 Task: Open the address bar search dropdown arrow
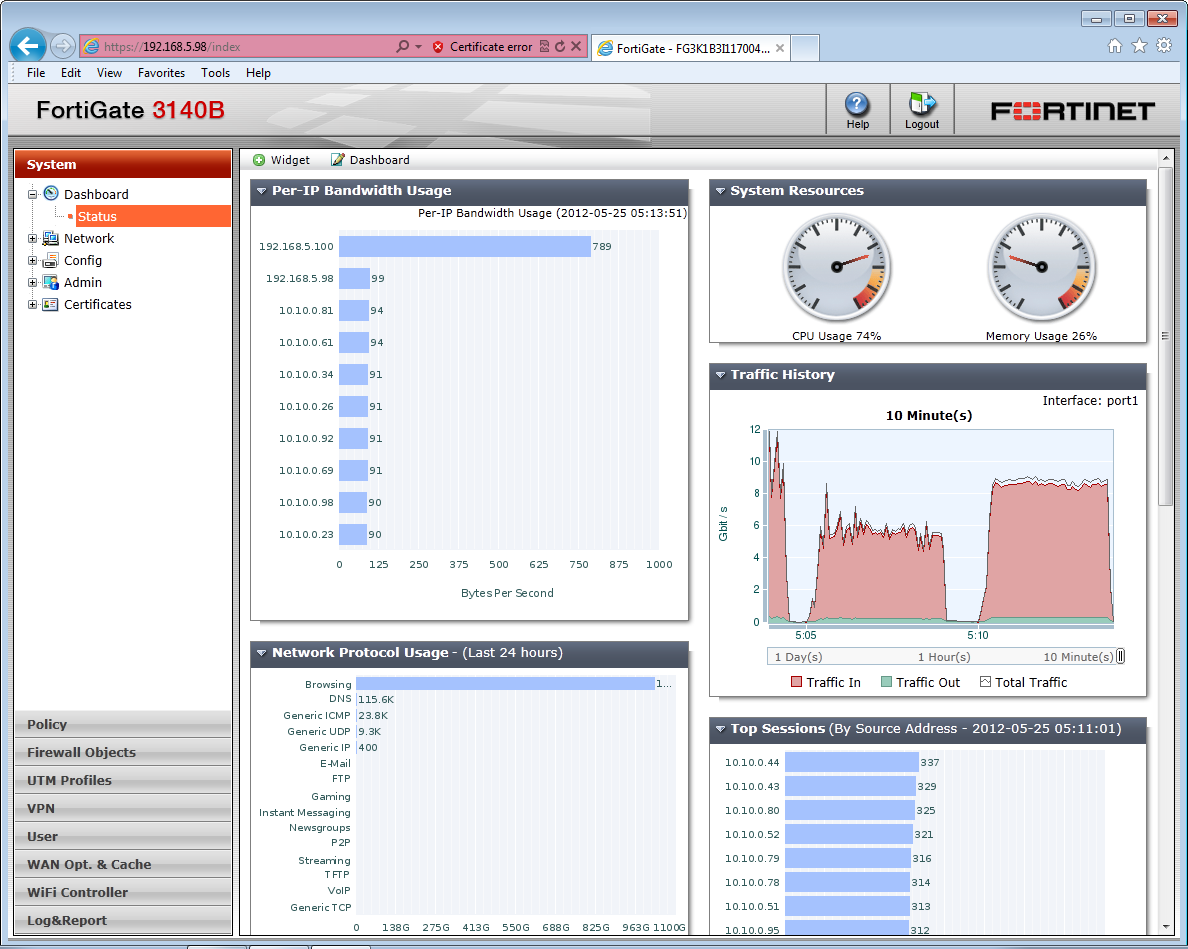point(418,46)
